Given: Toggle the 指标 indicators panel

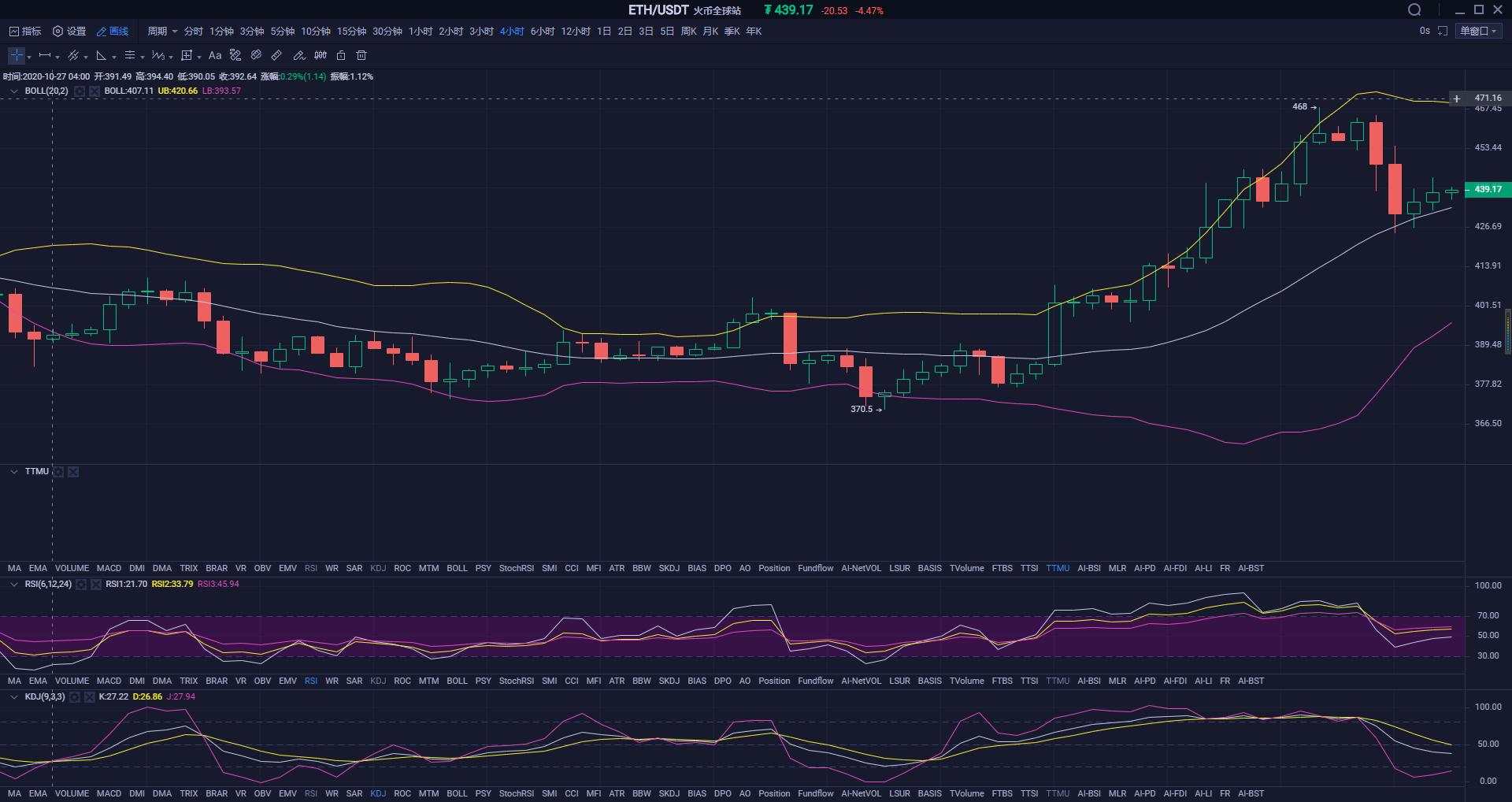Looking at the screenshot, I should pos(24,32).
